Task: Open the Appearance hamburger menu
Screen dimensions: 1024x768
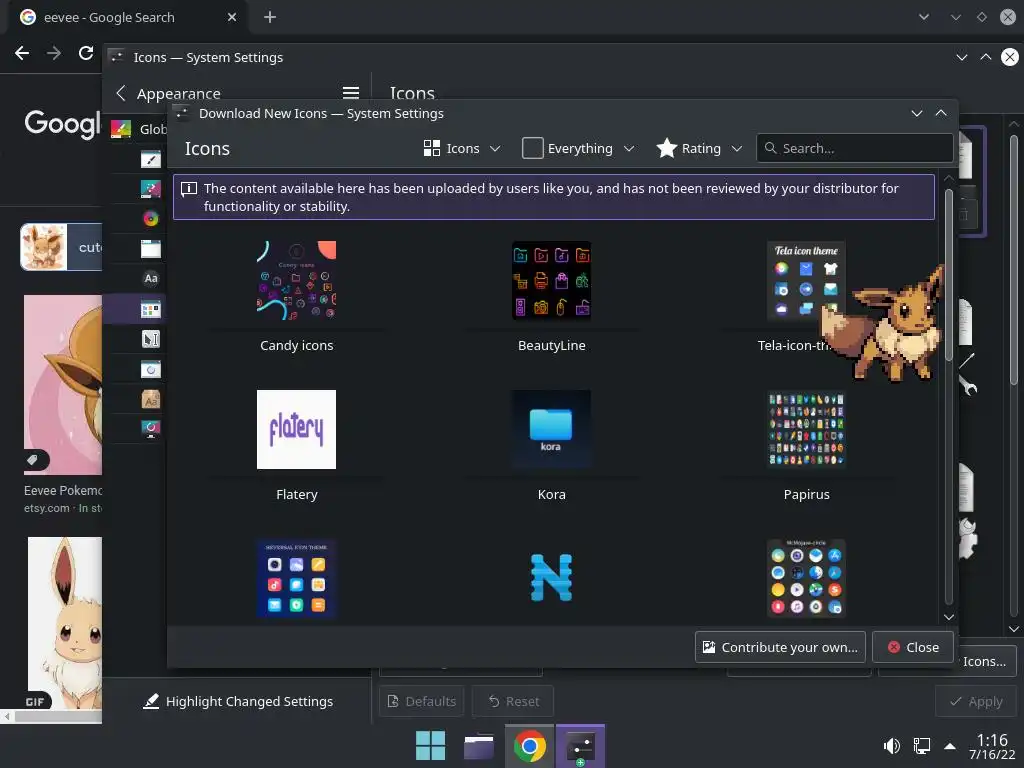Action: (351, 93)
